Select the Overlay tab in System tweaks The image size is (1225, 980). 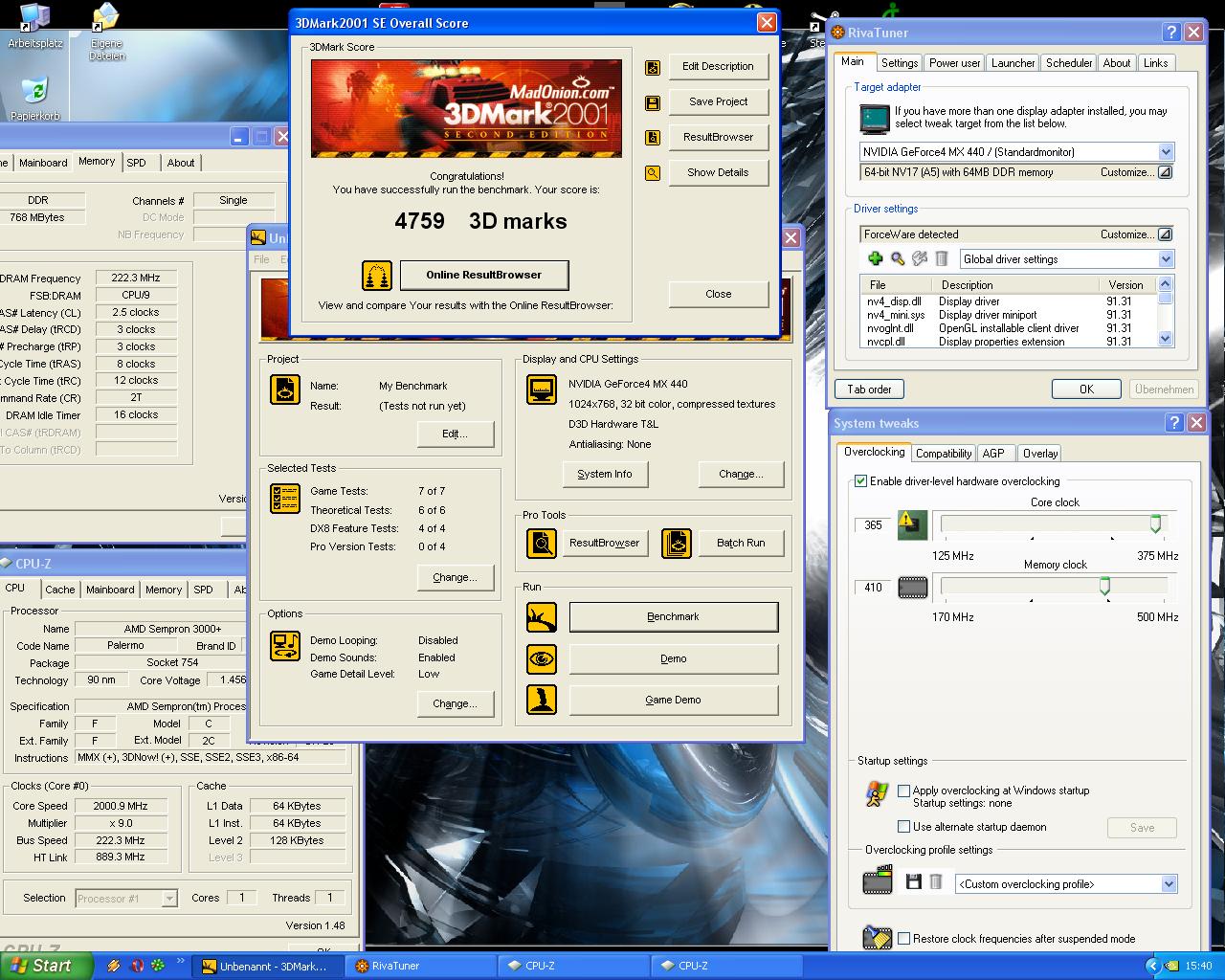pos(1040,454)
